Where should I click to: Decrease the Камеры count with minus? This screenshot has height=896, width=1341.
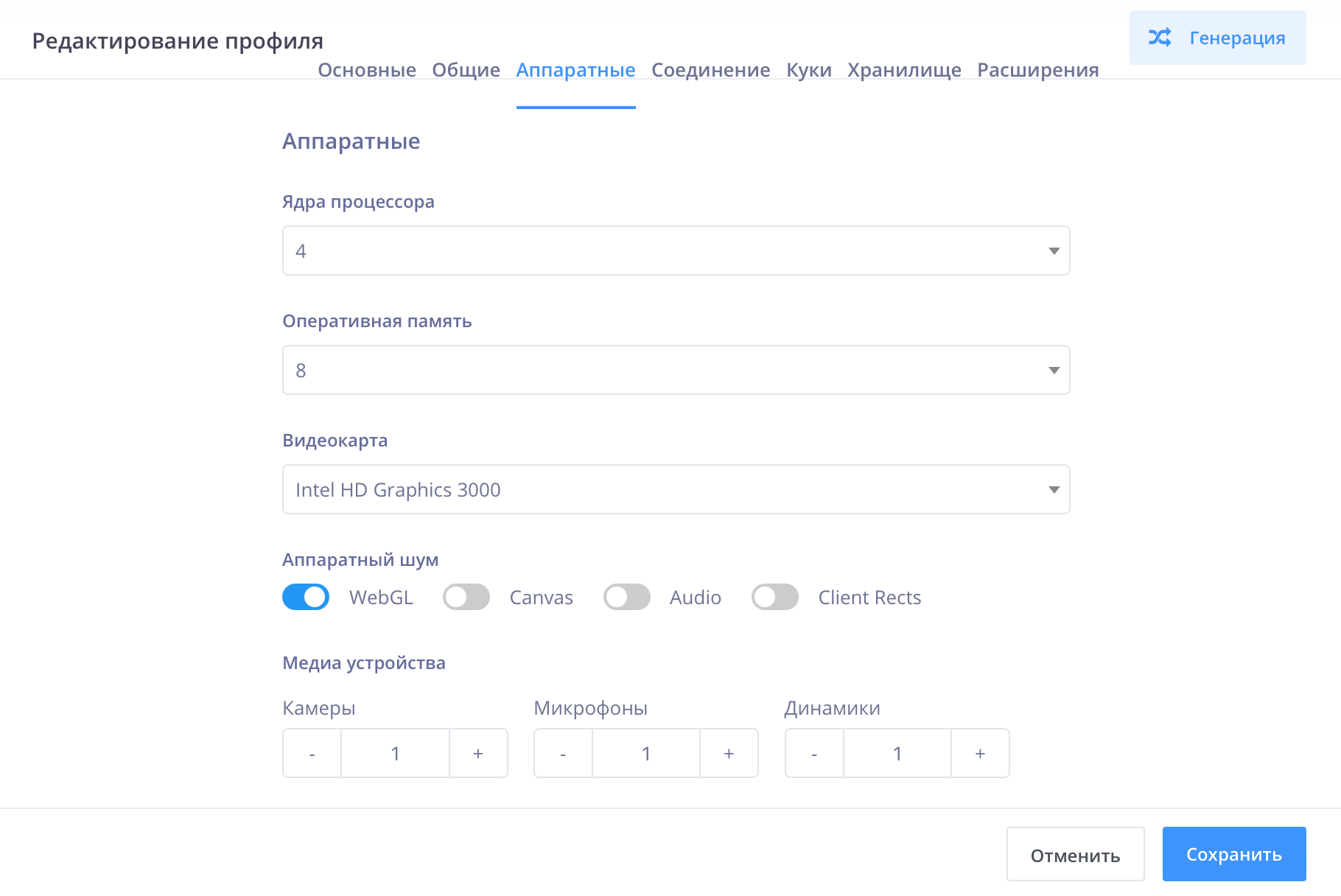[312, 754]
